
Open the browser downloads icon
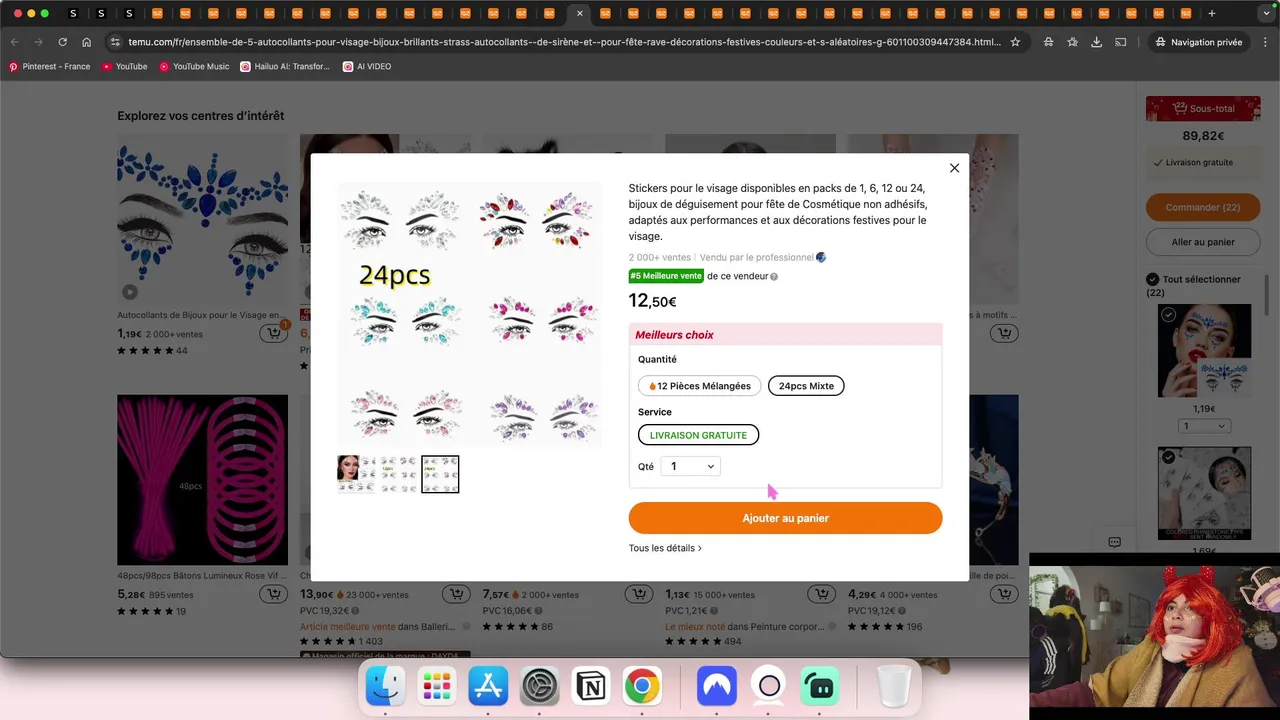pyautogui.click(x=1096, y=42)
